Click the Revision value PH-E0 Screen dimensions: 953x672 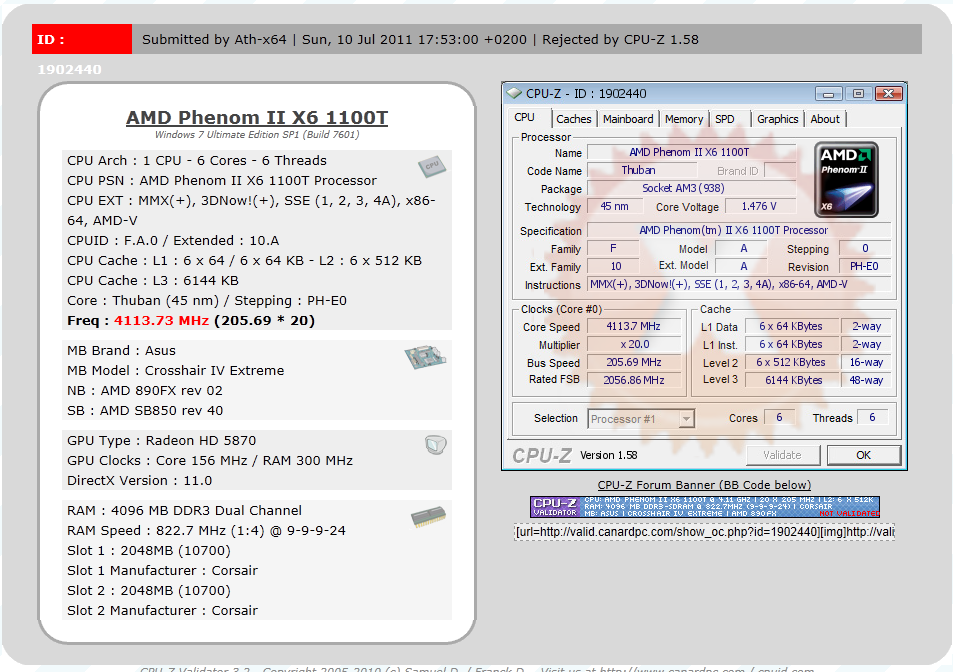click(864, 266)
